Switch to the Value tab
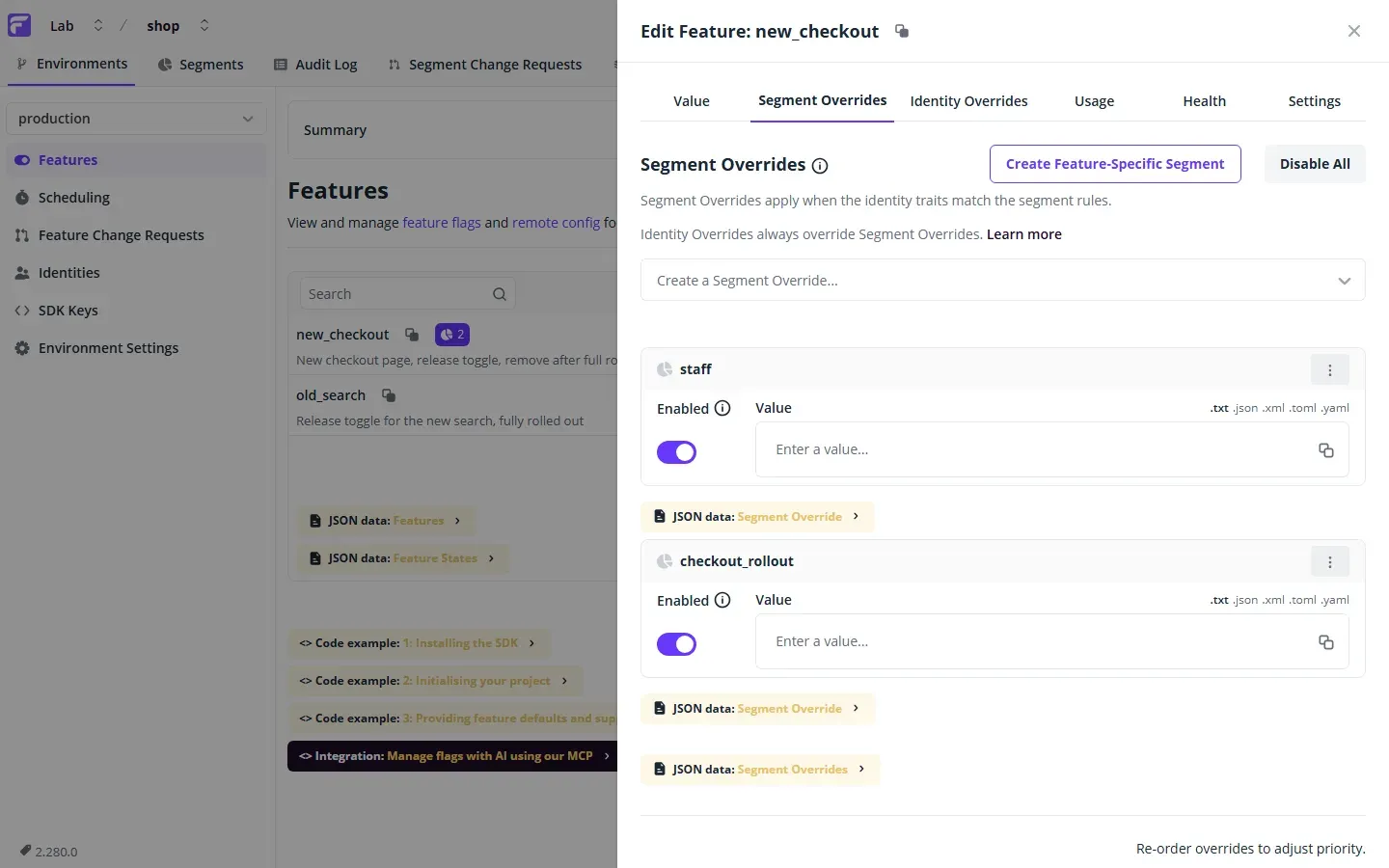 pyautogui.click(x=692, y=101)
